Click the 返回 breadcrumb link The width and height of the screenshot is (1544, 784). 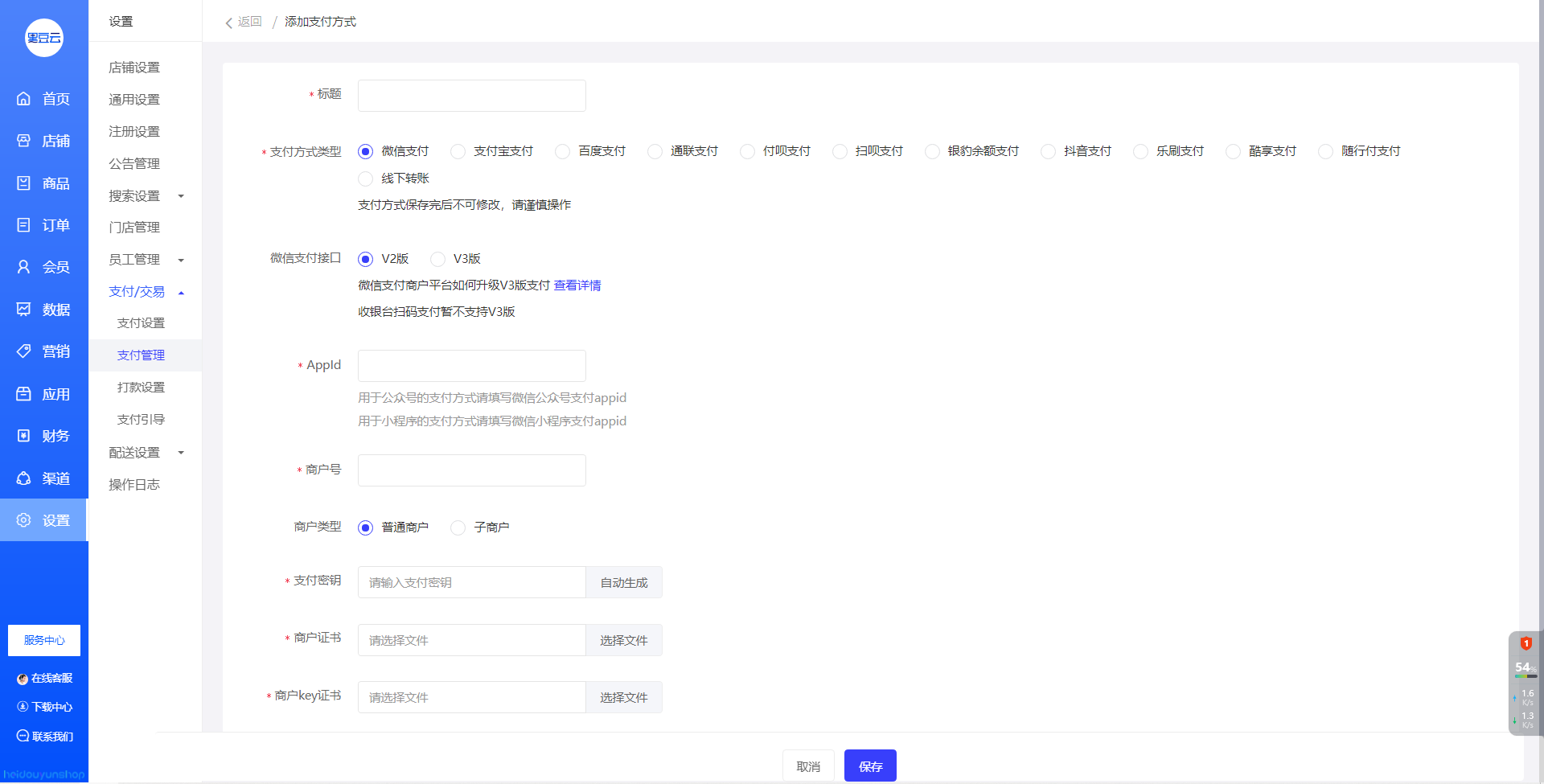coord(250,22)
